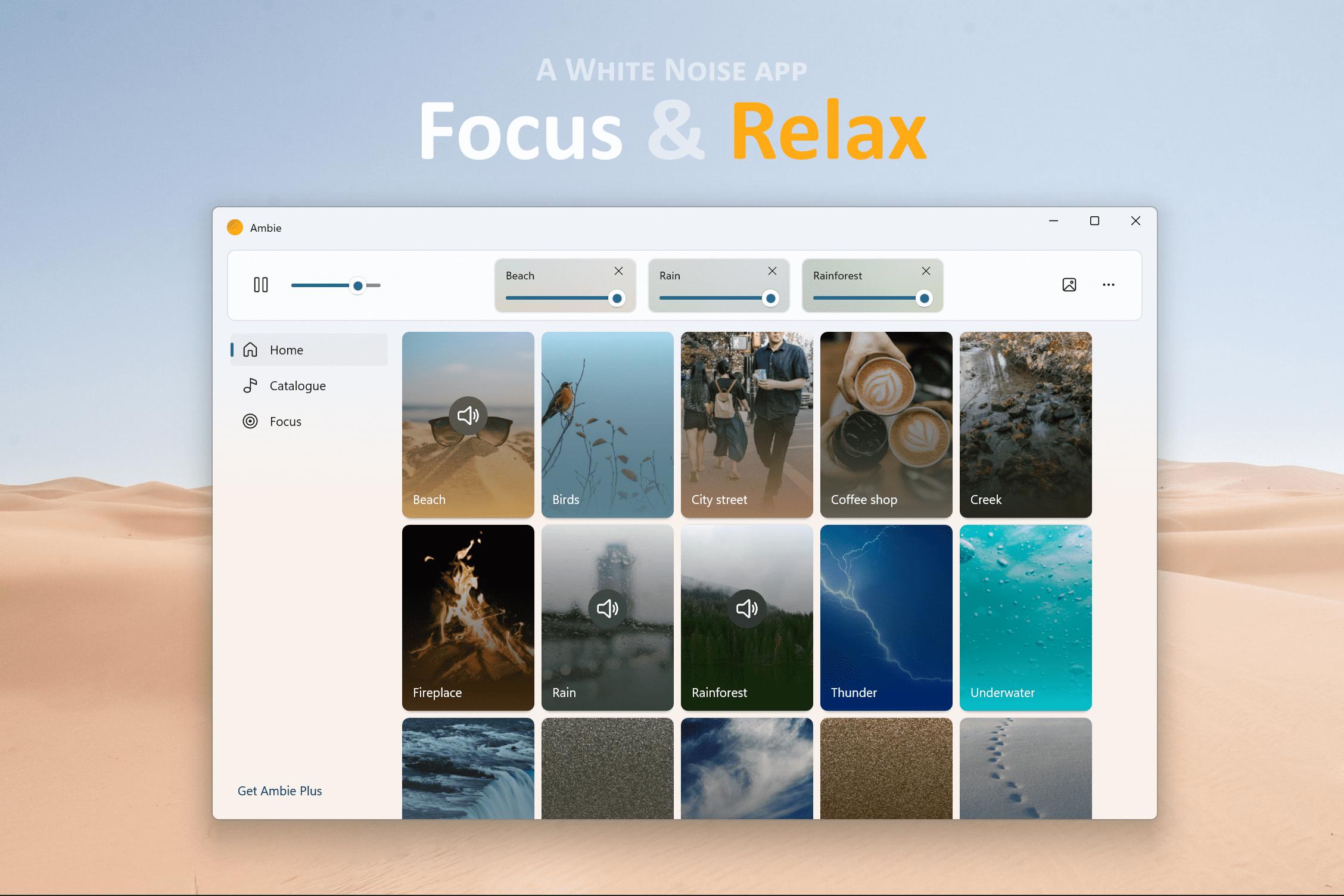Click the Ambie orange app icon

pos(235,228)
